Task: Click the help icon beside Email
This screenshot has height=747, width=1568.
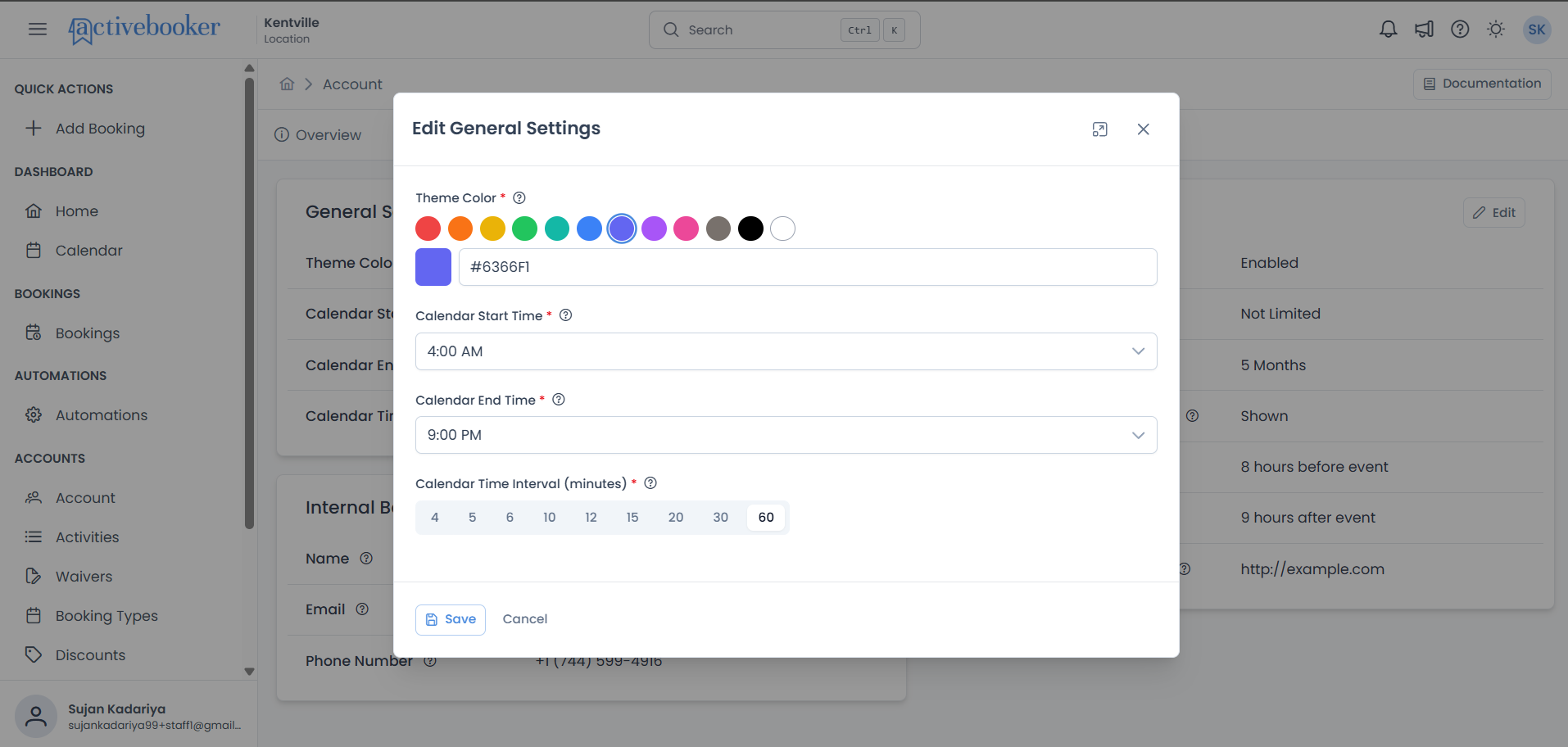Action: pyautogui.click(x=362, y=609)
